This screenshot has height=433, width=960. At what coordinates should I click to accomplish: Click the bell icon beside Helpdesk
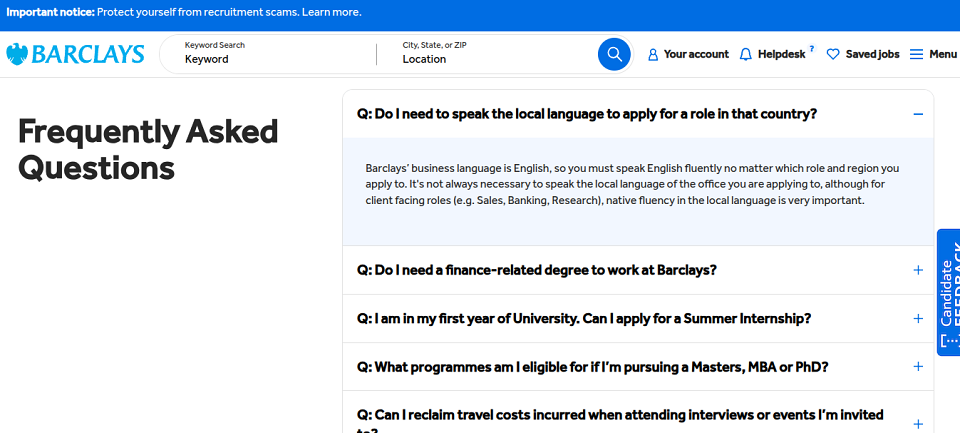[746, 55]
